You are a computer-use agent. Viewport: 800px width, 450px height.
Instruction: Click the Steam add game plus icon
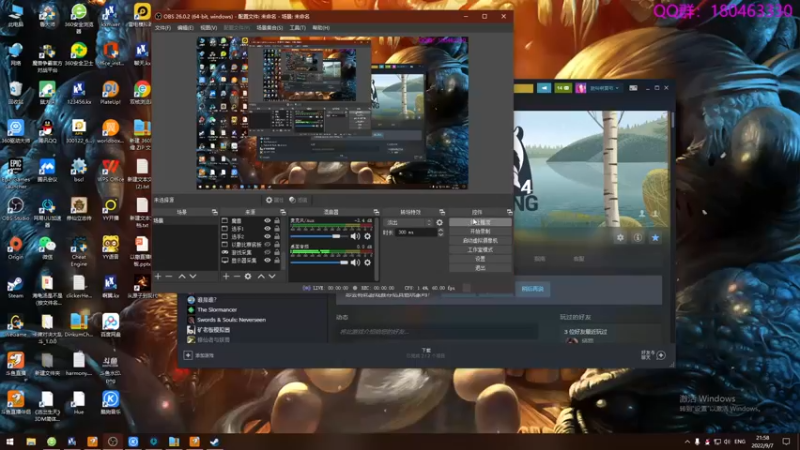(188, 355)
